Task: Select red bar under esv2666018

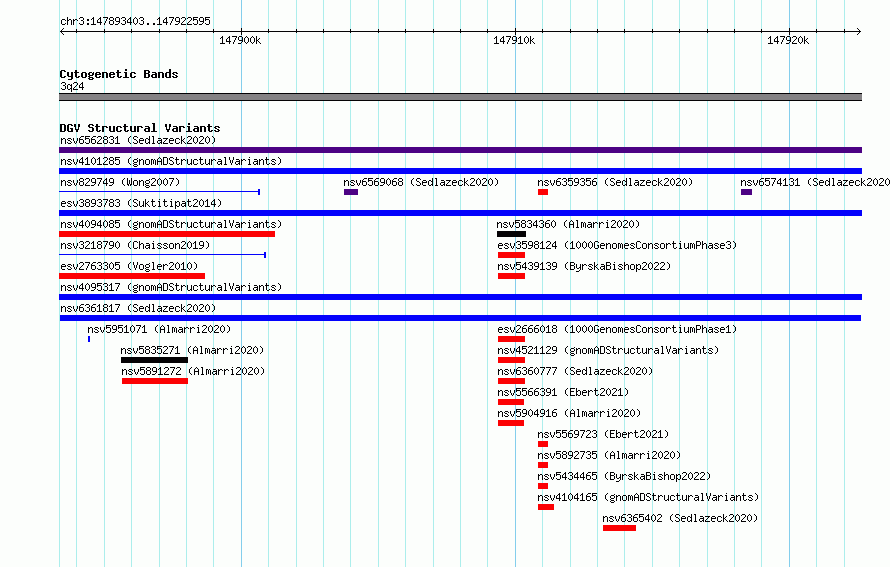Action: (x=511, y=339)
